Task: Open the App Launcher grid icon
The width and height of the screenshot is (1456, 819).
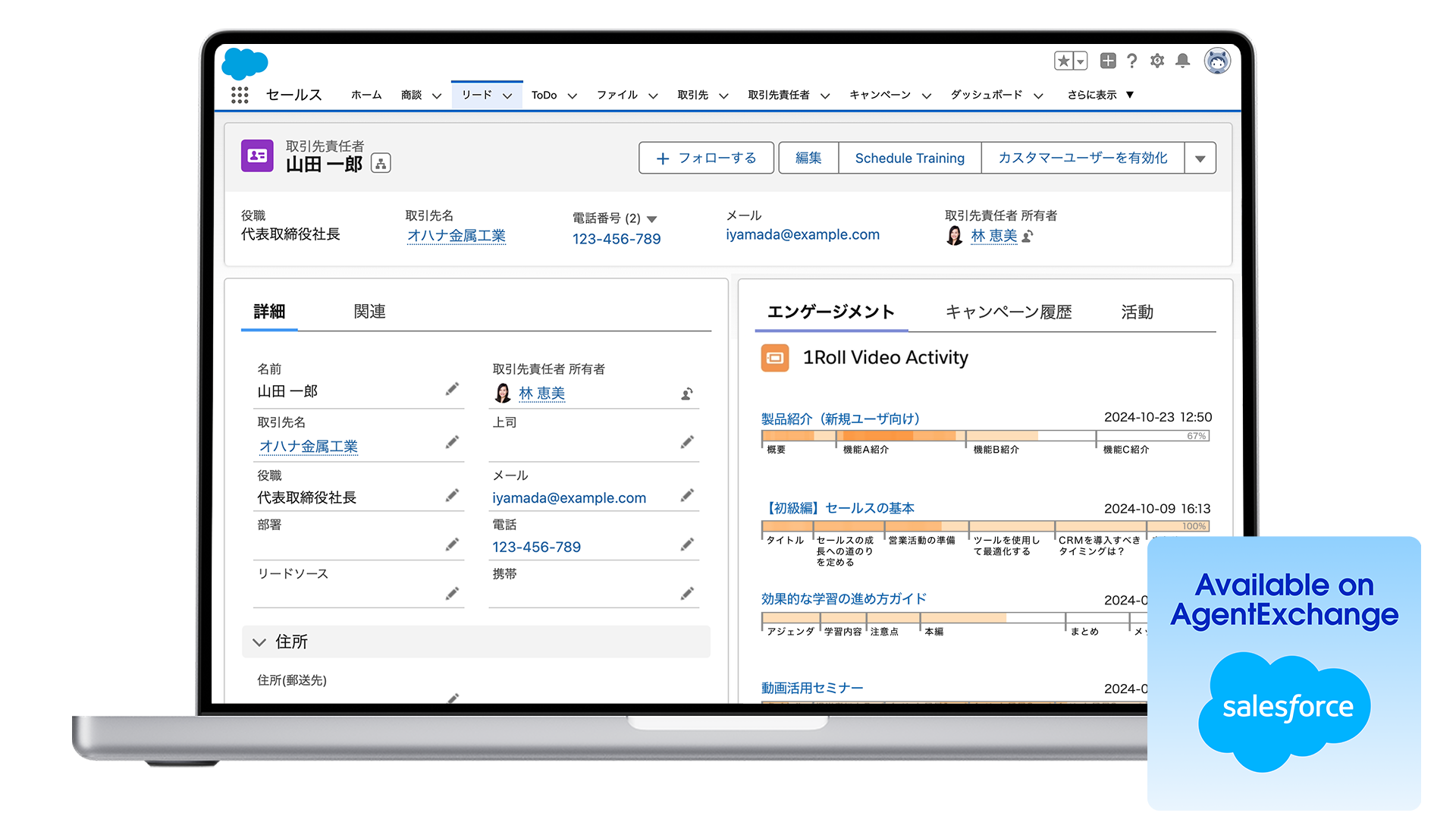Action: (240, 95)
